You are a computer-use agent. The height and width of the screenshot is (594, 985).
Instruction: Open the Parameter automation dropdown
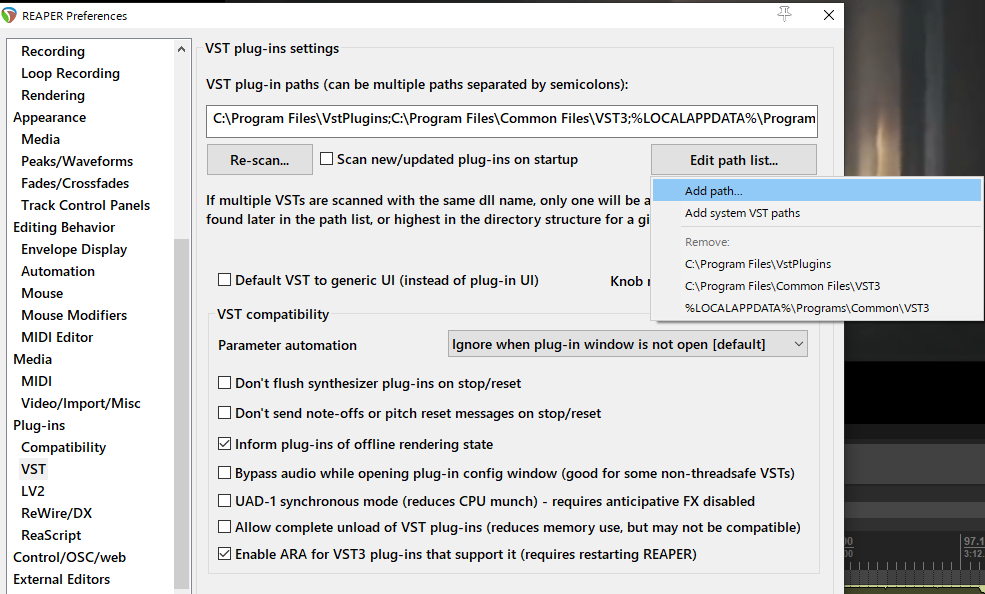(x=628, y=344)
